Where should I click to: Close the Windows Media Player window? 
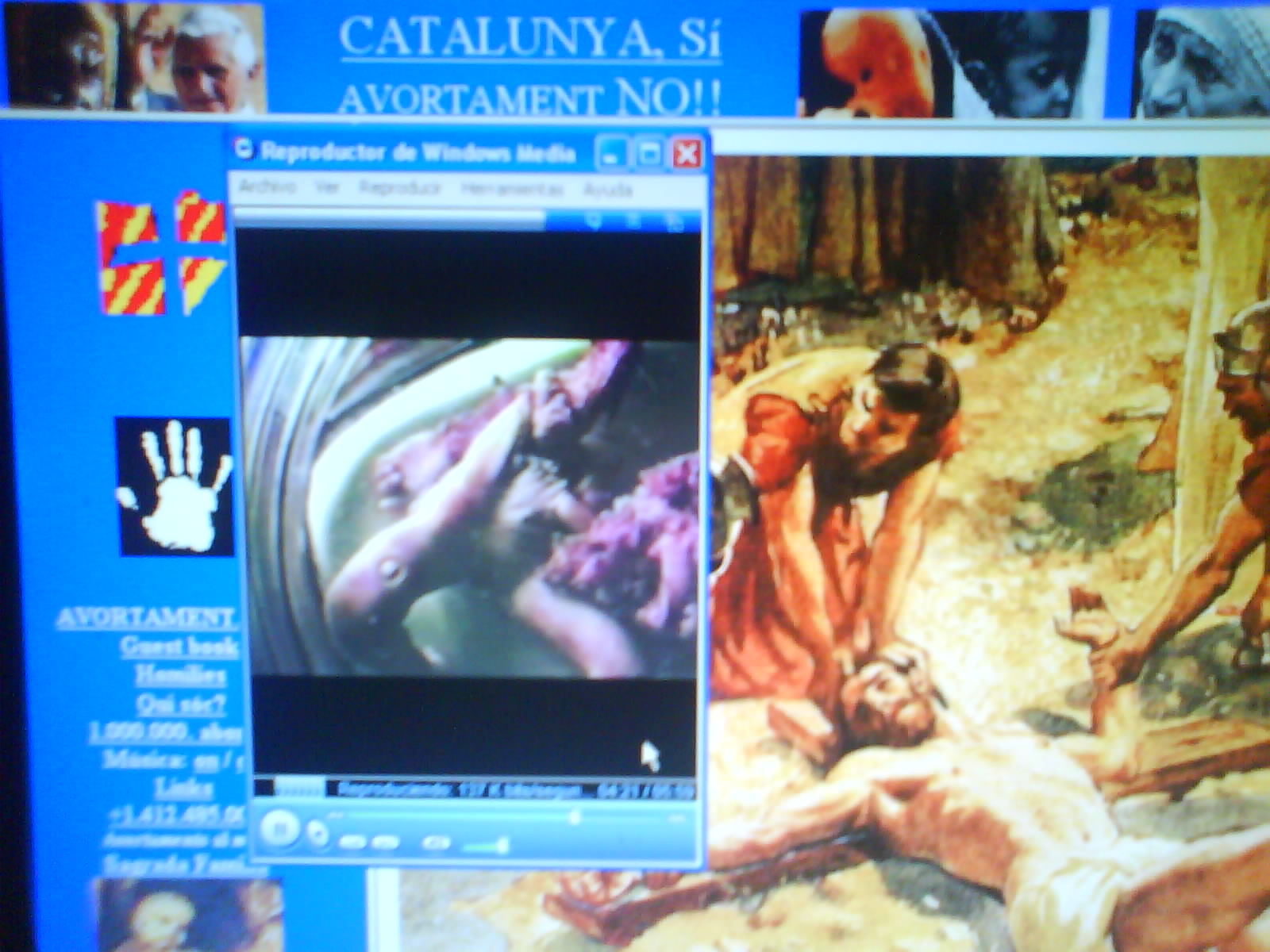[x=686, y=154]
